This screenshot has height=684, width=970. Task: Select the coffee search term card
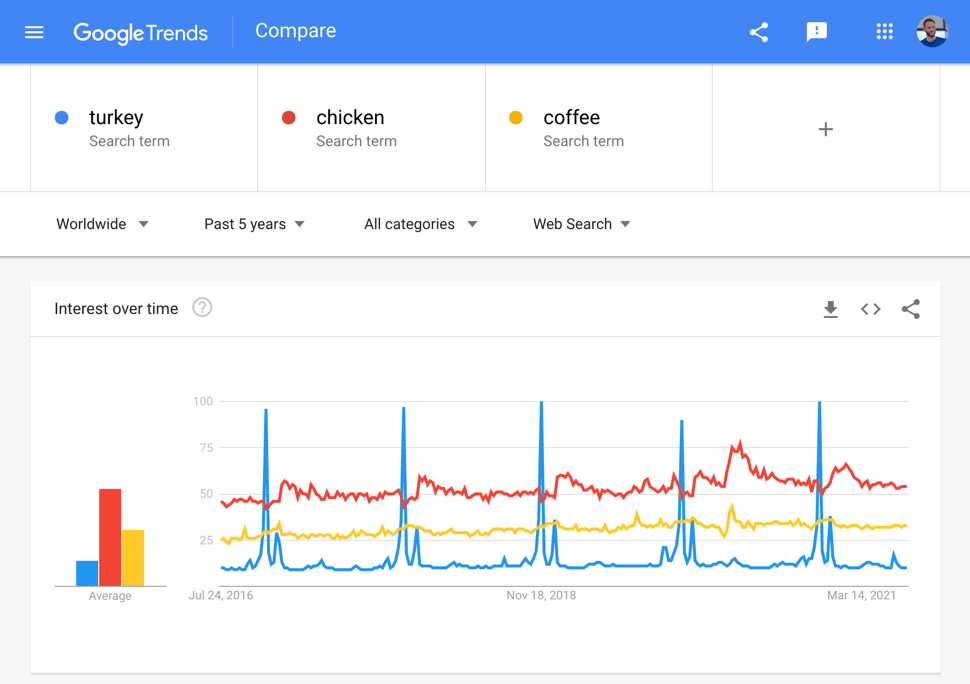pyautogui.click(x=598, y=127)
